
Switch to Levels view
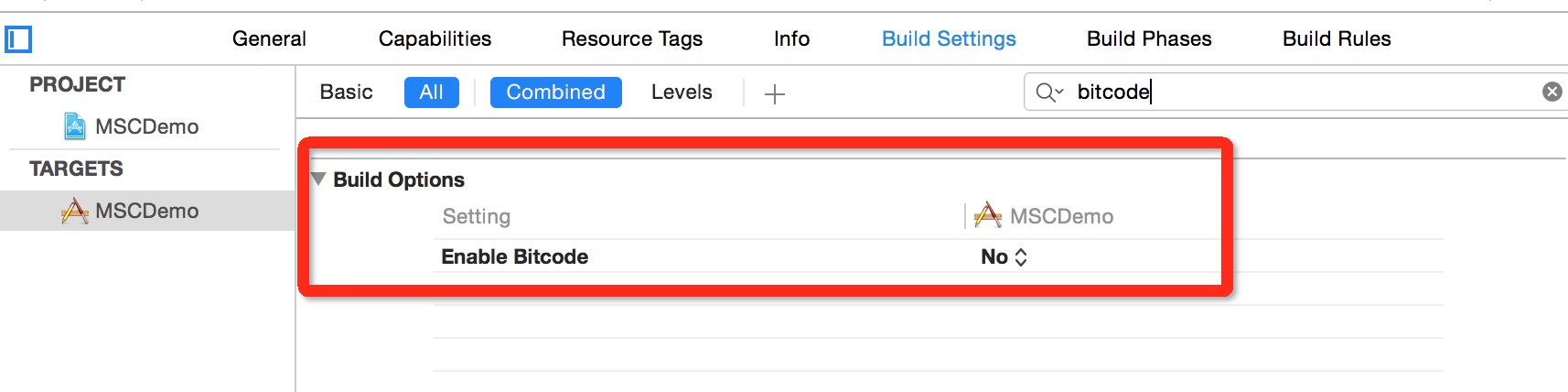tap(682, 92)
